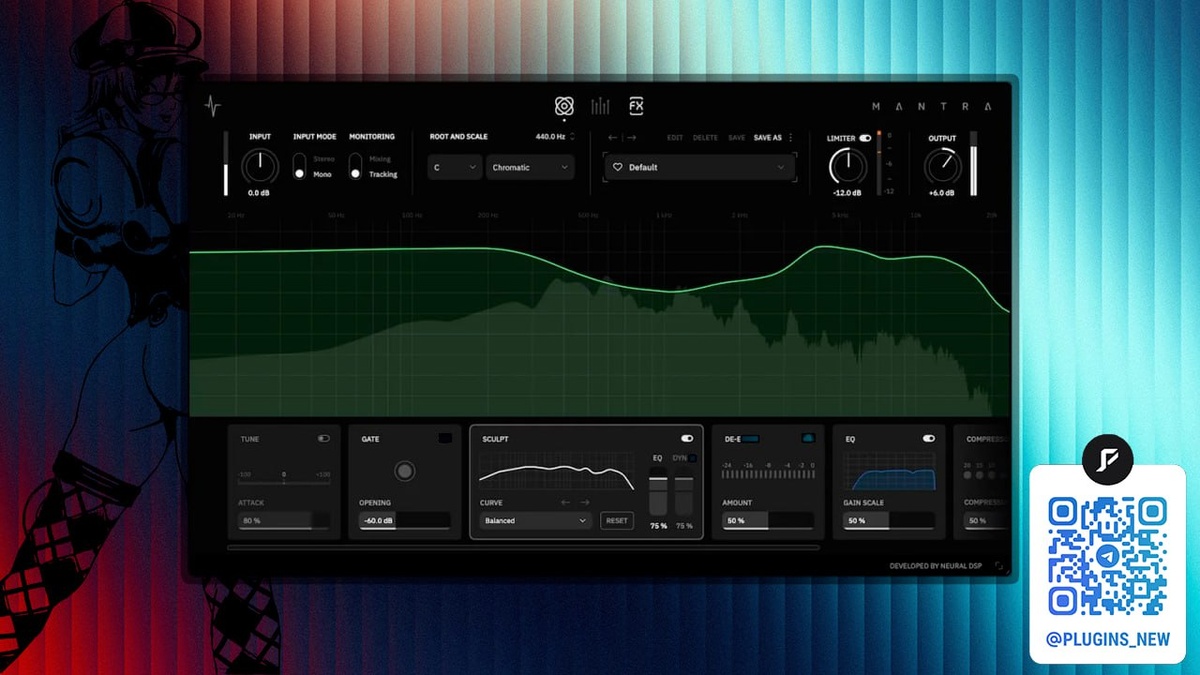Click the Tune Attack 80 % slider
The image size is (1200, 675).
284,520
